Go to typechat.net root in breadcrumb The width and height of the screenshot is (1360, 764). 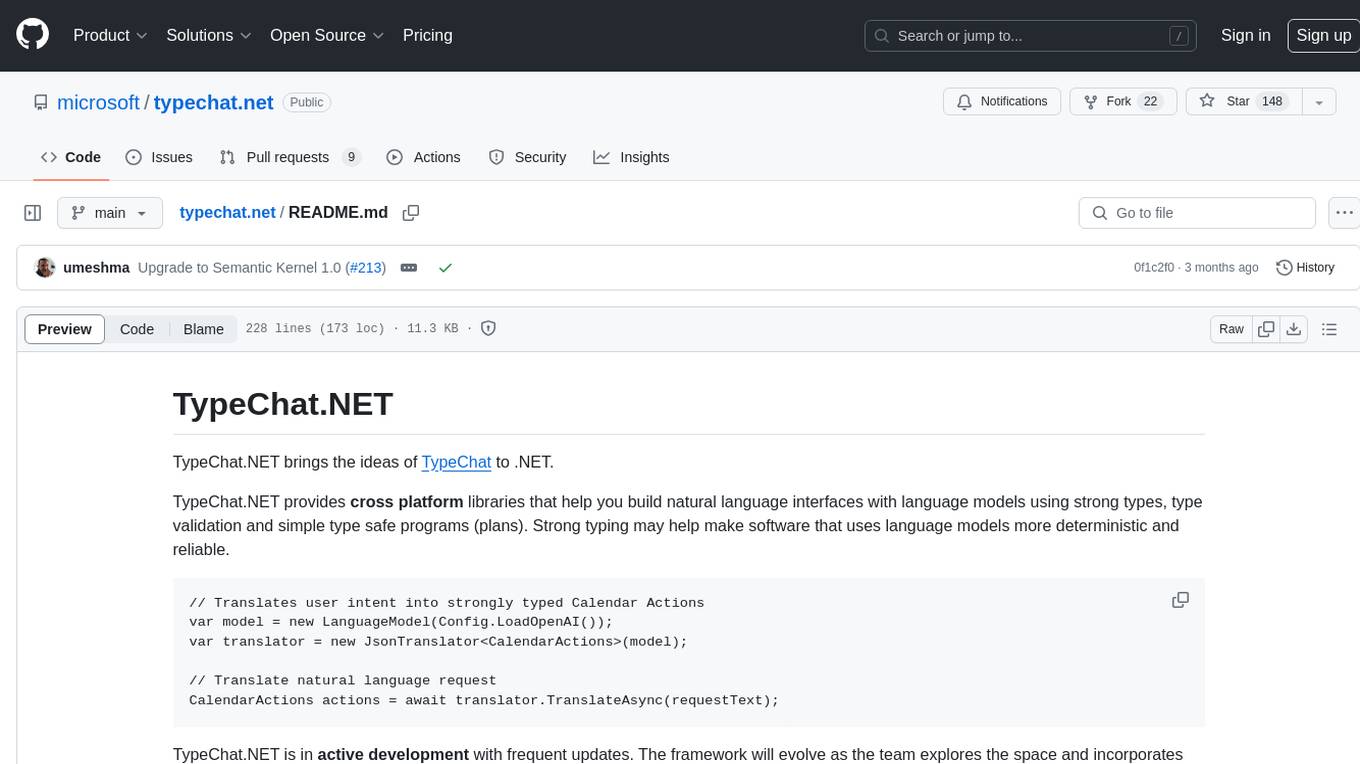227,213
